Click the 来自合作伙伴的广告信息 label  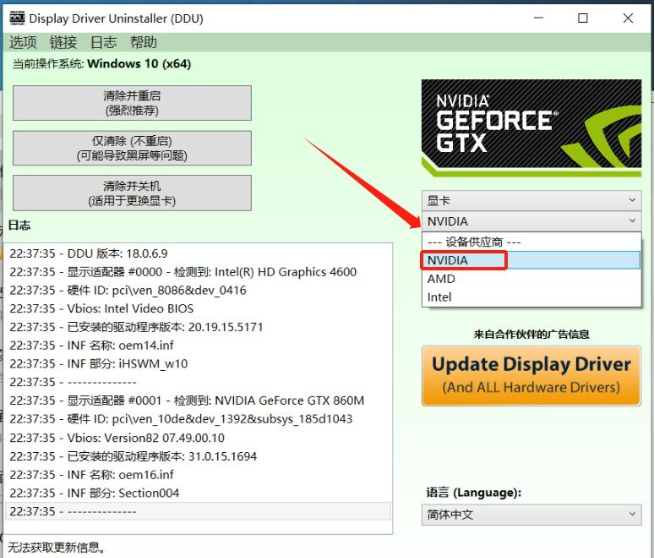[x=531, y=334]
